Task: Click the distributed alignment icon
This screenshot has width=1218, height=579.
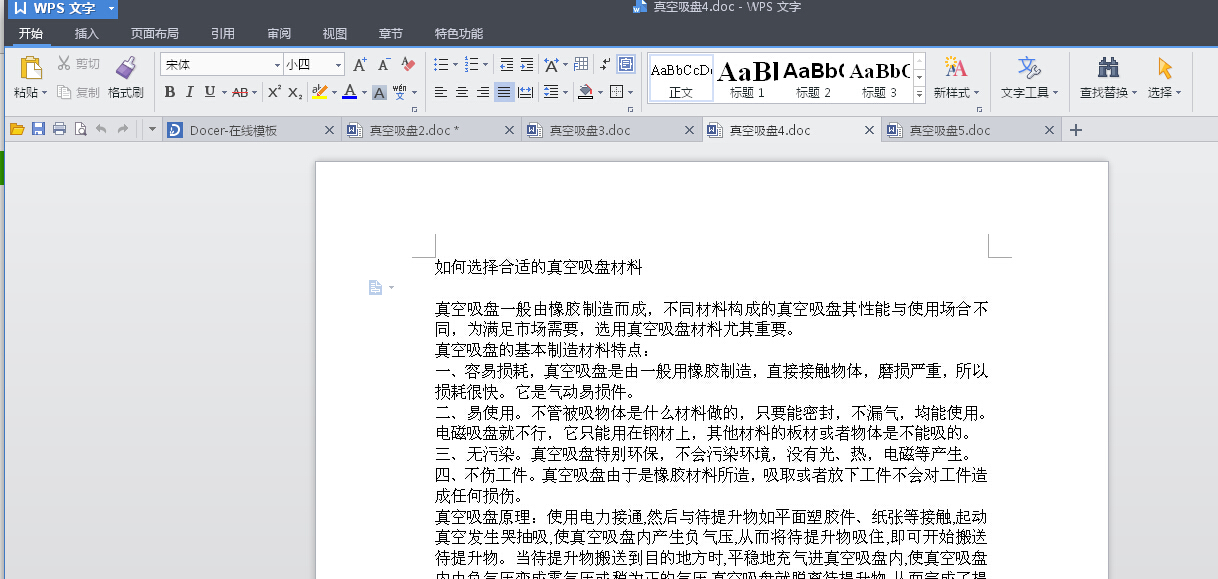Action: (x=525, y=92)
